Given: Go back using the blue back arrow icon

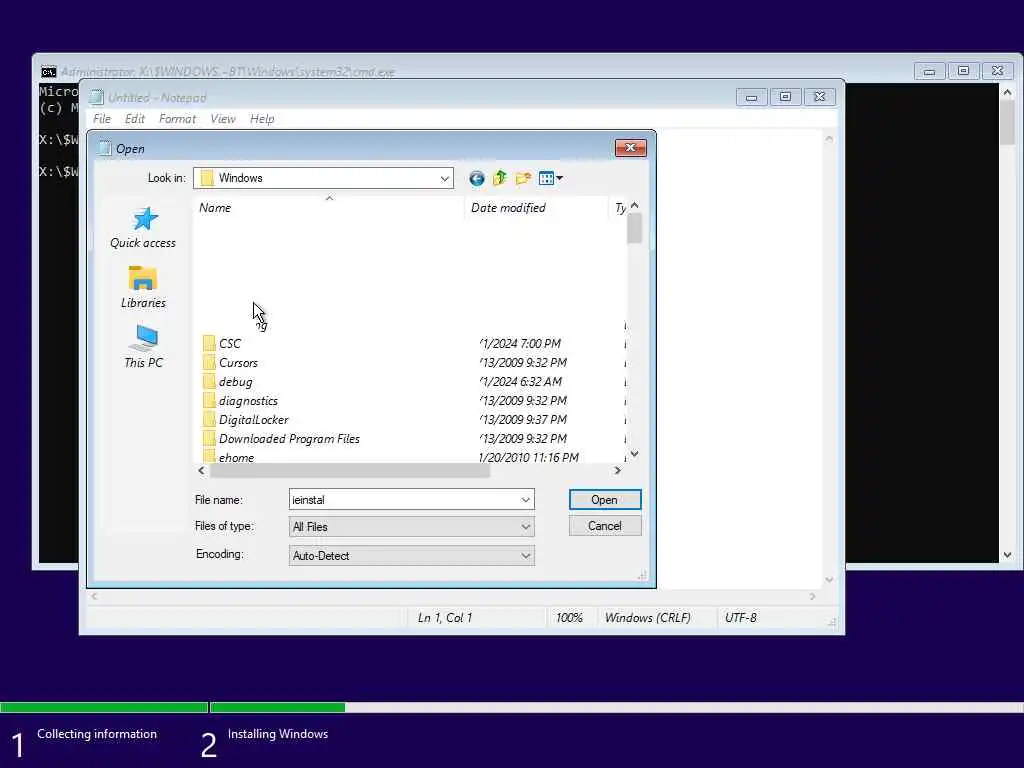Looking at the screenshot, I should [x=477, y=178].
